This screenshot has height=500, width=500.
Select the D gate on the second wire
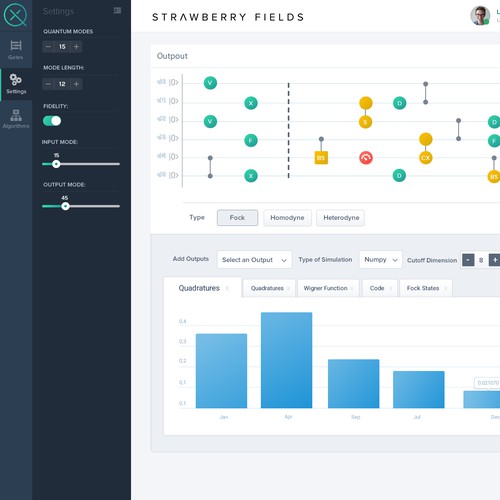coord(400,103)
